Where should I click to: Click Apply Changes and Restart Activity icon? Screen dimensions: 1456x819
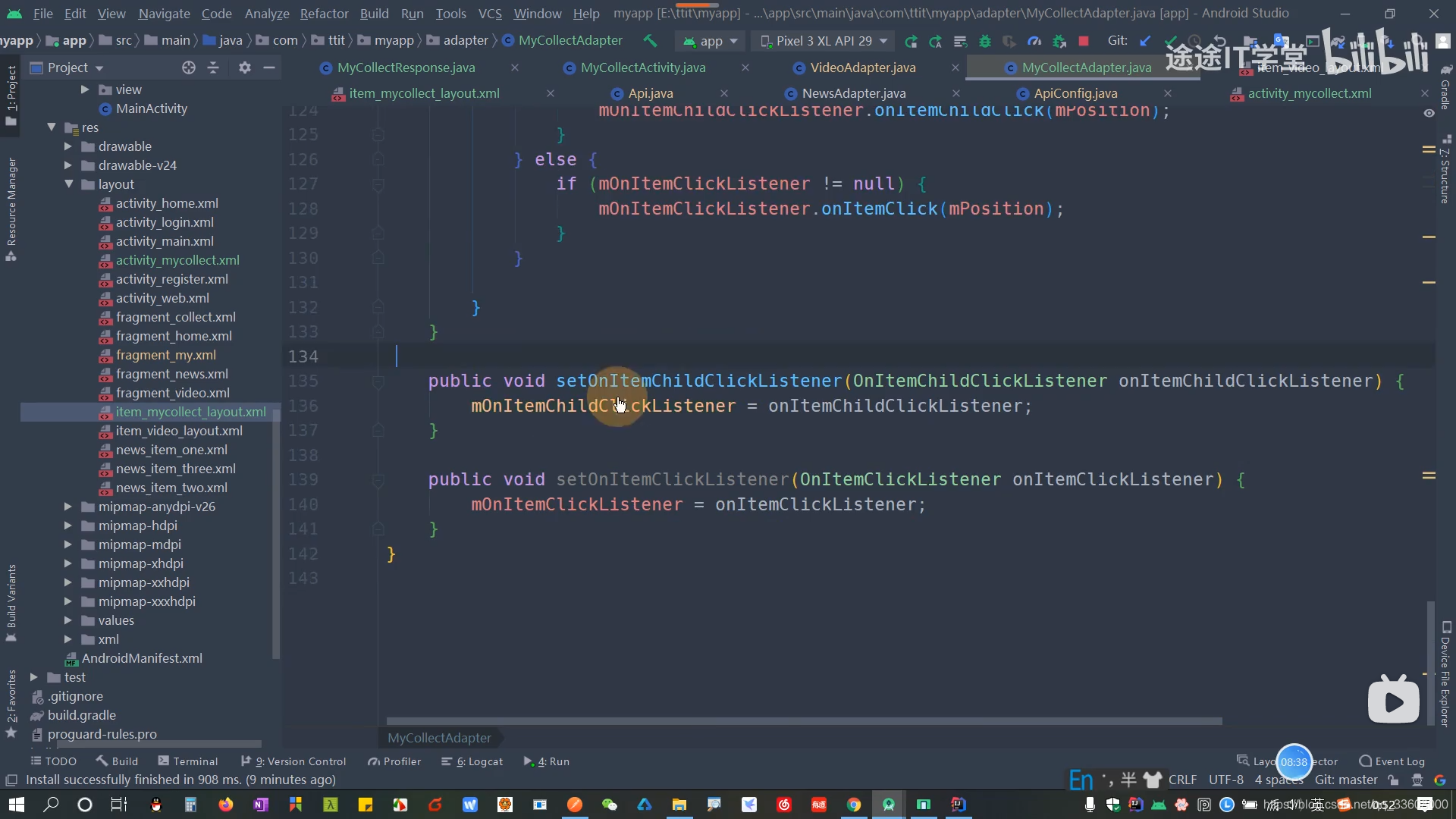[936, 41]
